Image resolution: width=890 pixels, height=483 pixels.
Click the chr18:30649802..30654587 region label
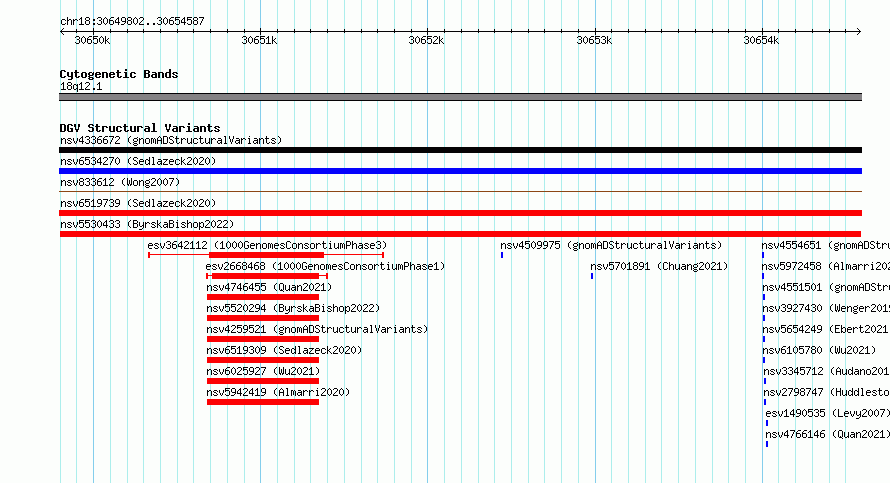[132, 21]
